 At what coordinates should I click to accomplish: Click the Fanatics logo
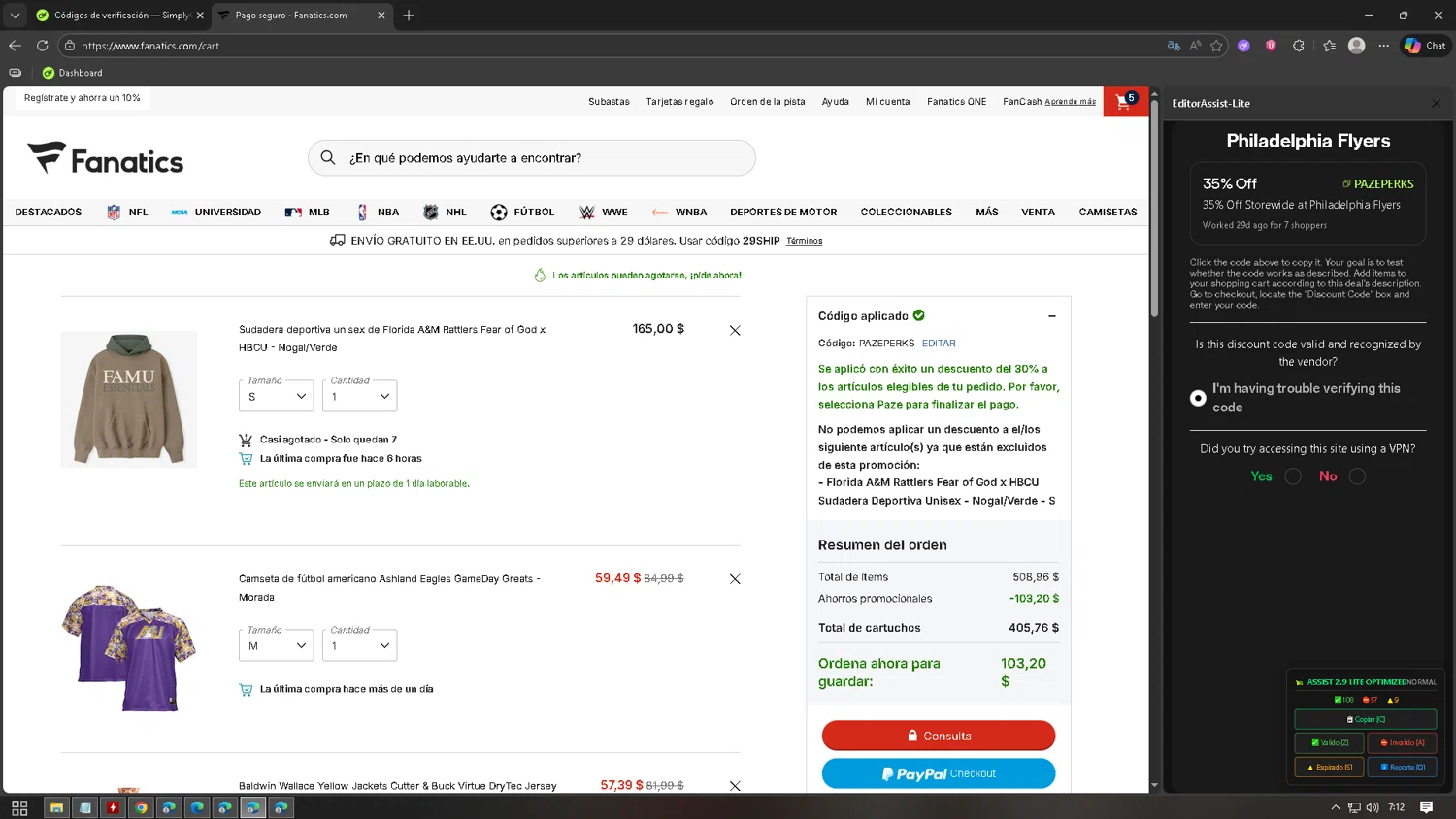pyautogui.click(x=105, y=159)
